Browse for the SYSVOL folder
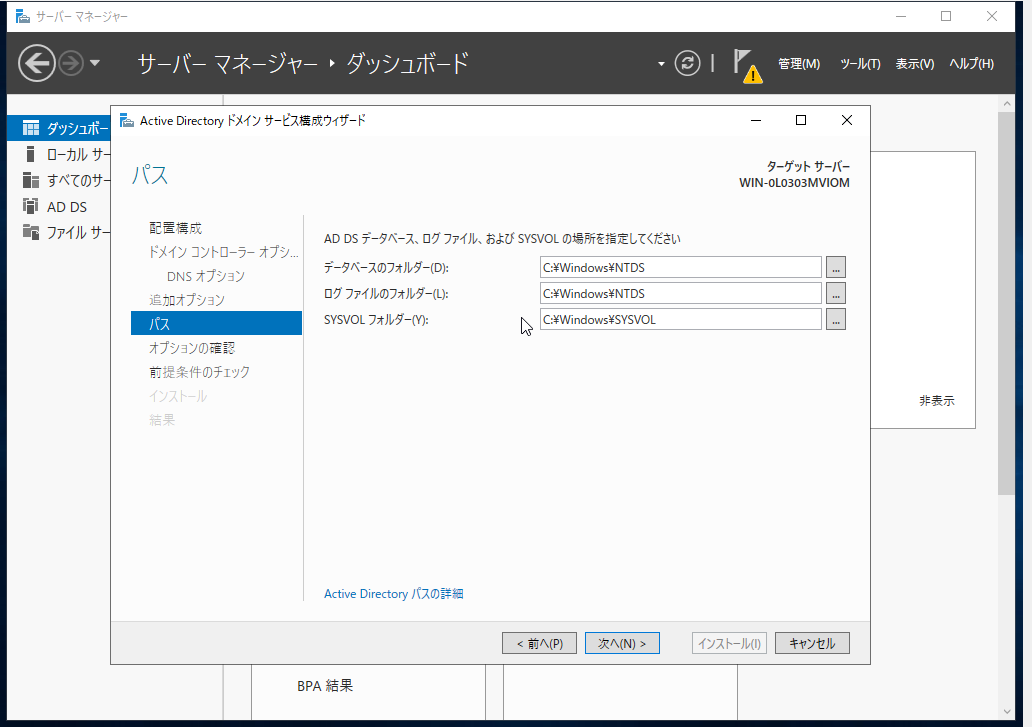The height and width of the screenshot is (727, 1032). coord(836,320)
